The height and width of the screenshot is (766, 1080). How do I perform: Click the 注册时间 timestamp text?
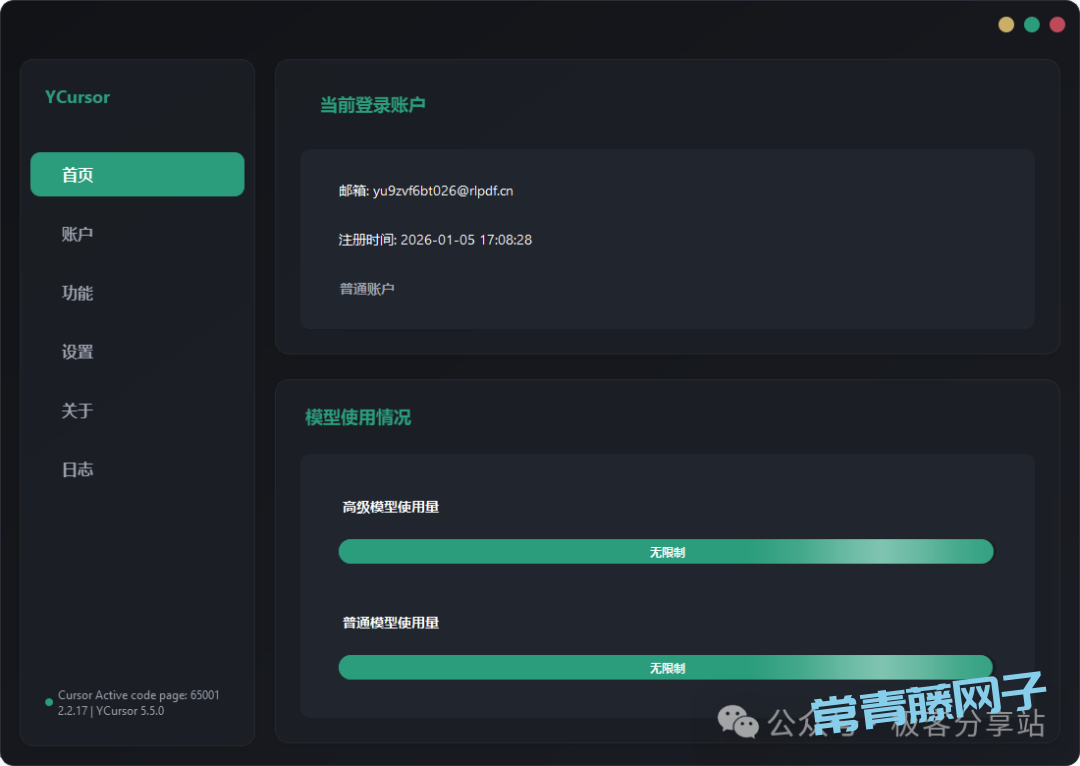435,240
